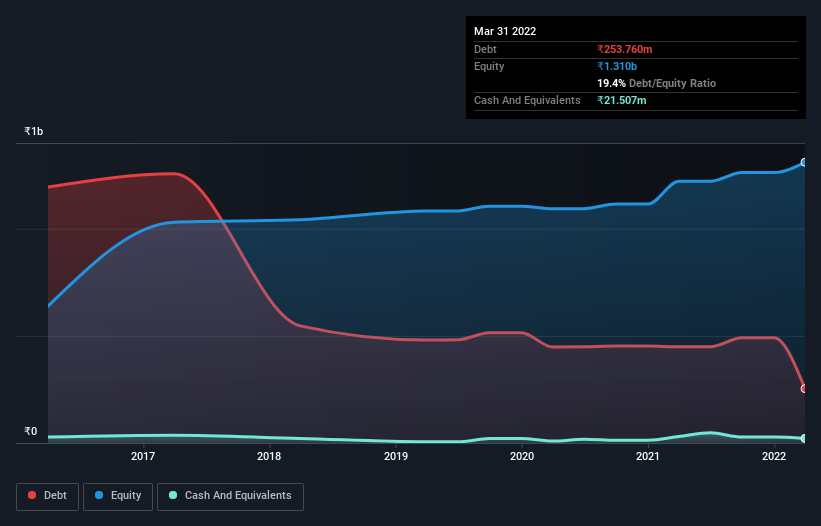The image size is (821, 526).
Task: Toggle the Equity series legend button
Action: 118,496
